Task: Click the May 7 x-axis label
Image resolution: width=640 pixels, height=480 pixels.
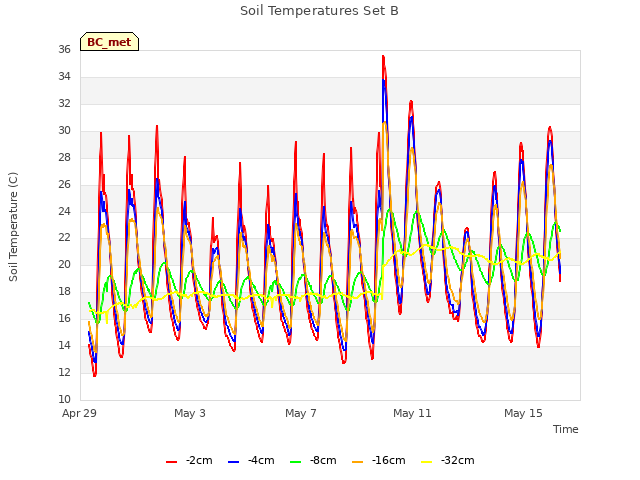Action: tap(301, 413)
